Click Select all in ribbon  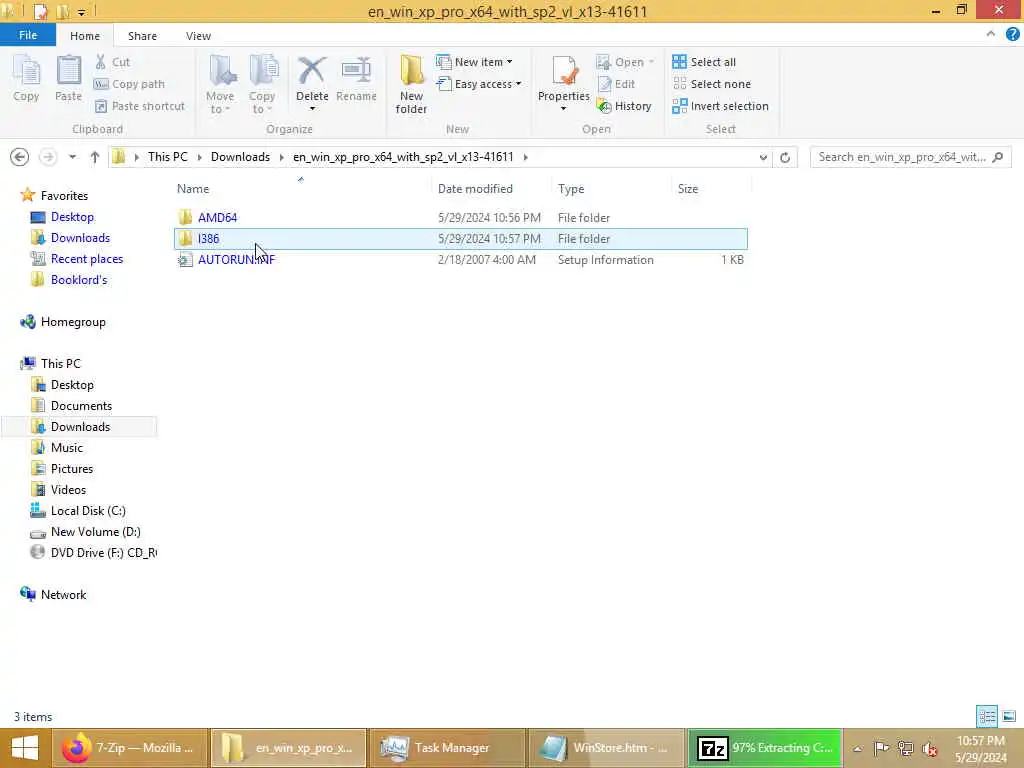point(704,62)
